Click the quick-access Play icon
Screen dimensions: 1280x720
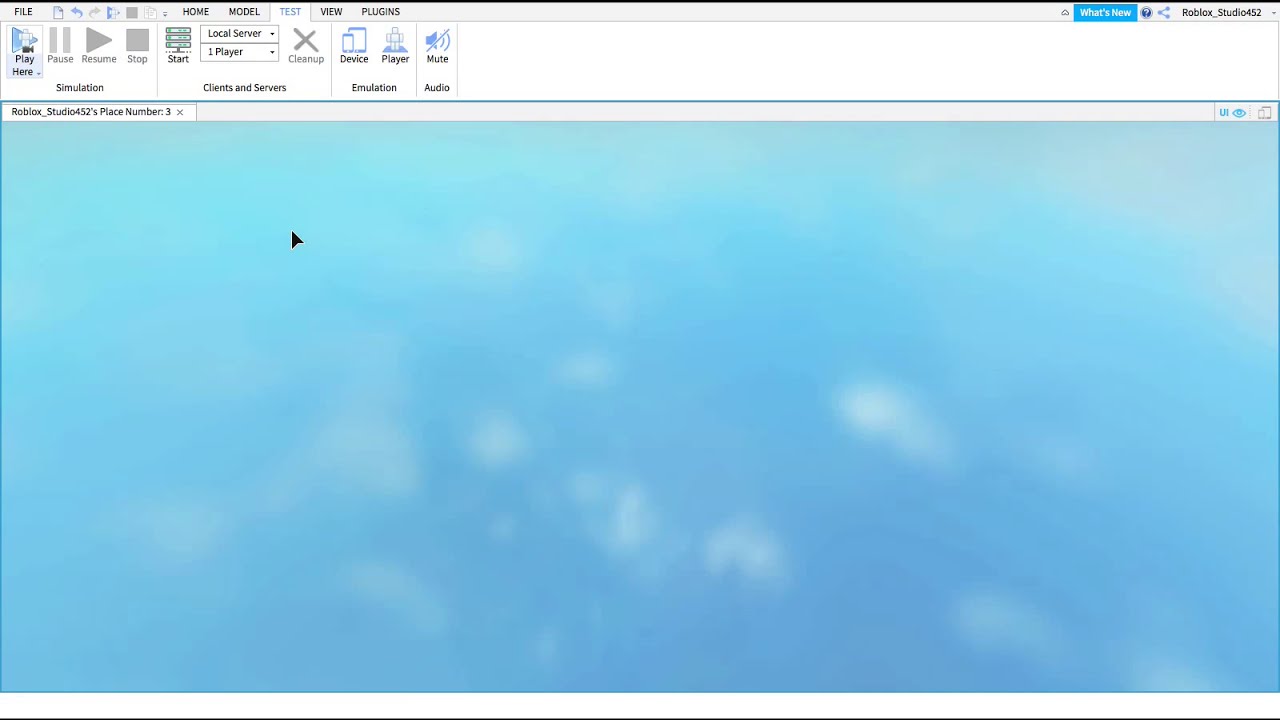(113, 13)
